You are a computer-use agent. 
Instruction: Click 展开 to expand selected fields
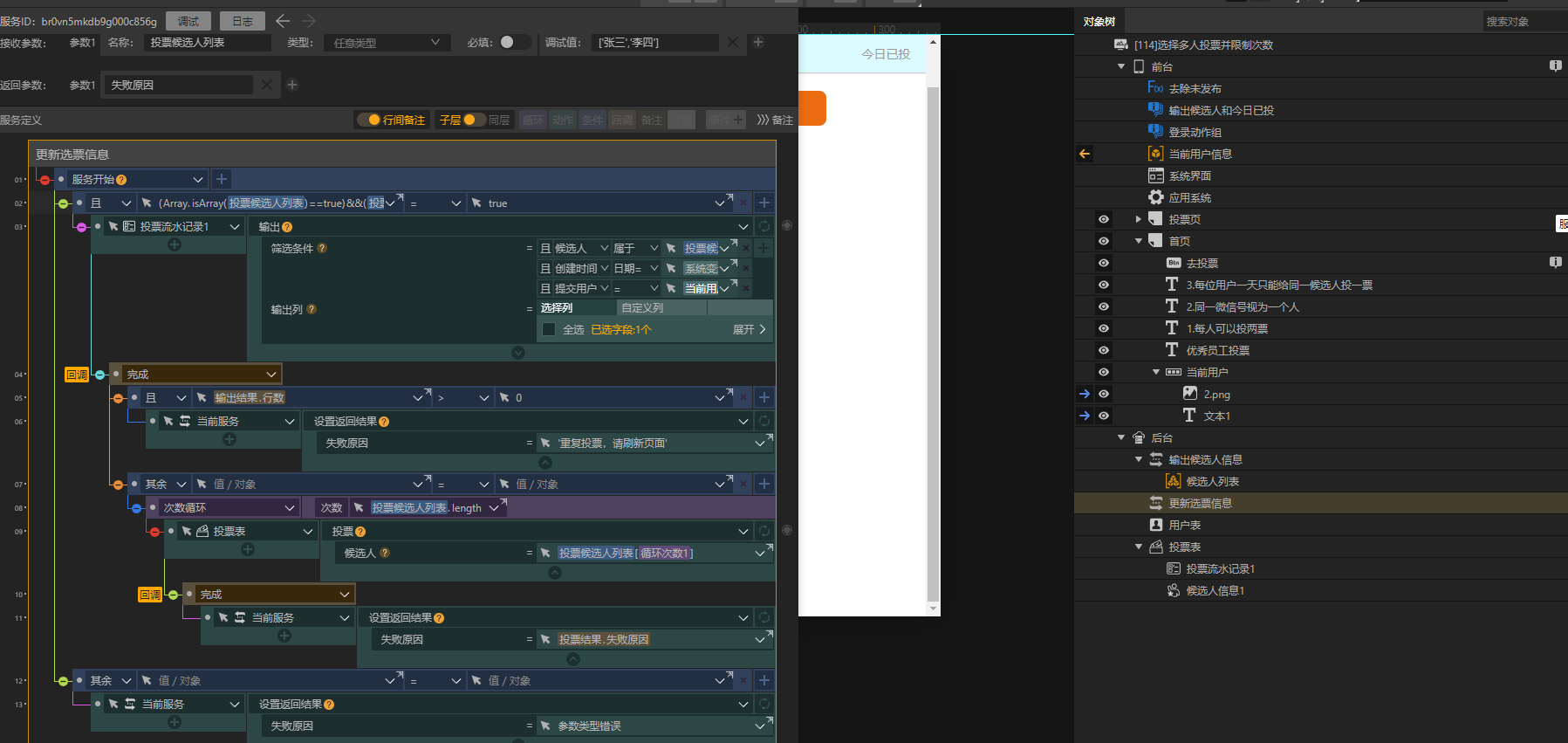[x=750, y=329]
